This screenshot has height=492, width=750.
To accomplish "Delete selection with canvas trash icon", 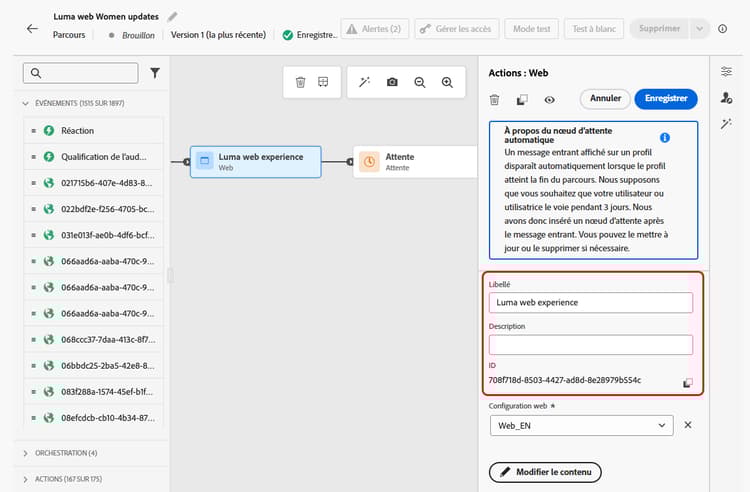I will [300, 82].
